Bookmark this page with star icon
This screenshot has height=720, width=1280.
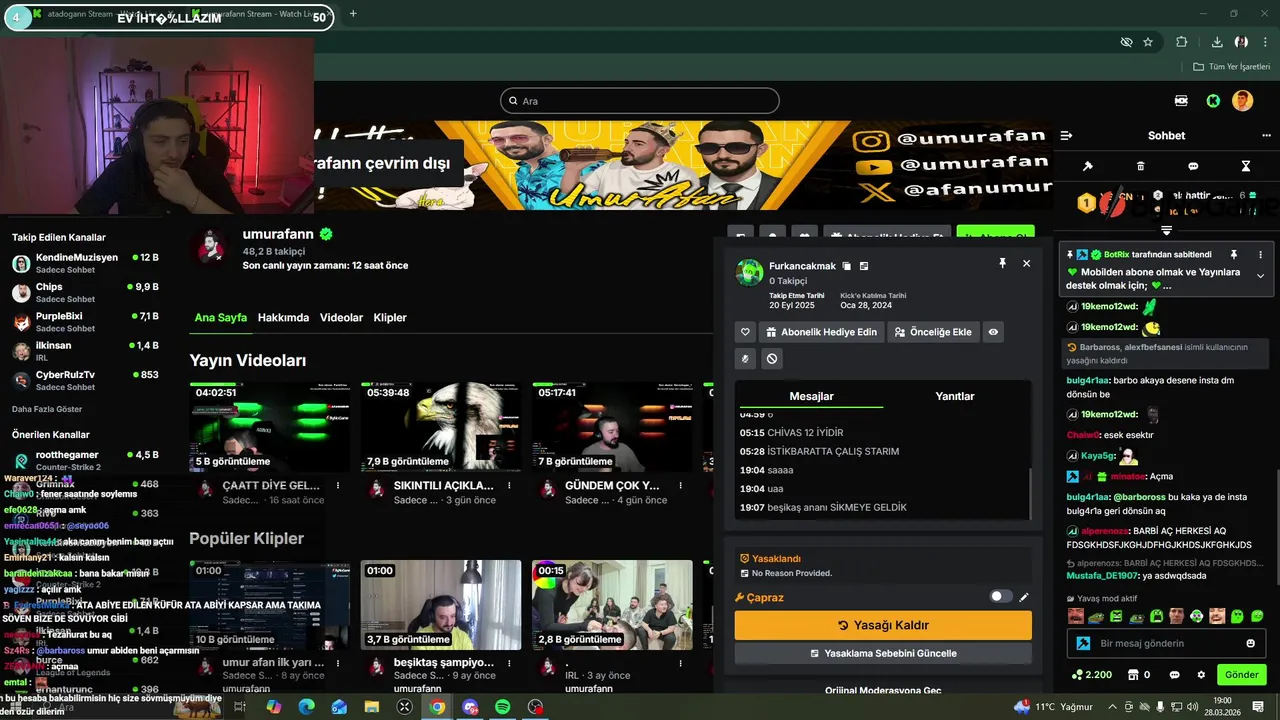pyautogui.click(x=1148, y=42)
